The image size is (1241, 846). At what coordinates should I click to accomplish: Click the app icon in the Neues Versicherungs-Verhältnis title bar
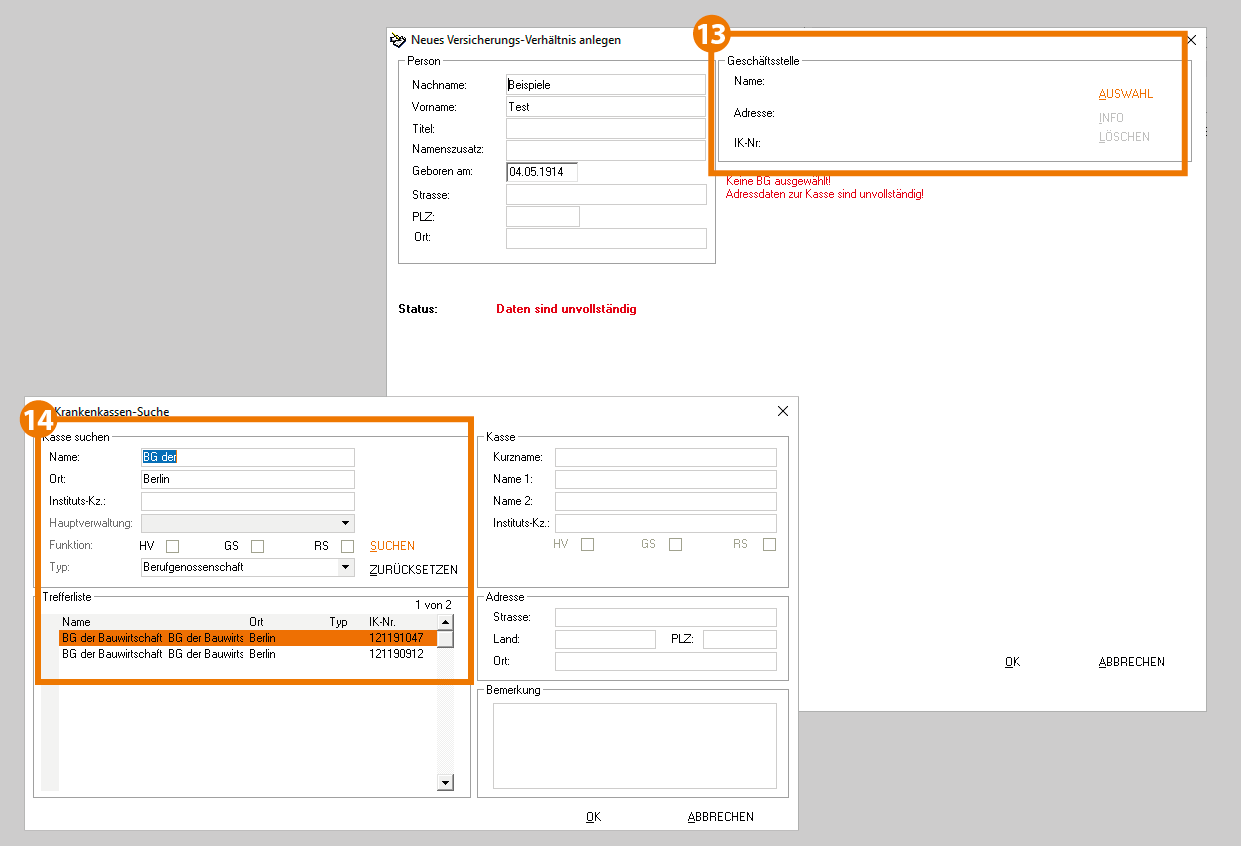coord(398,40)
